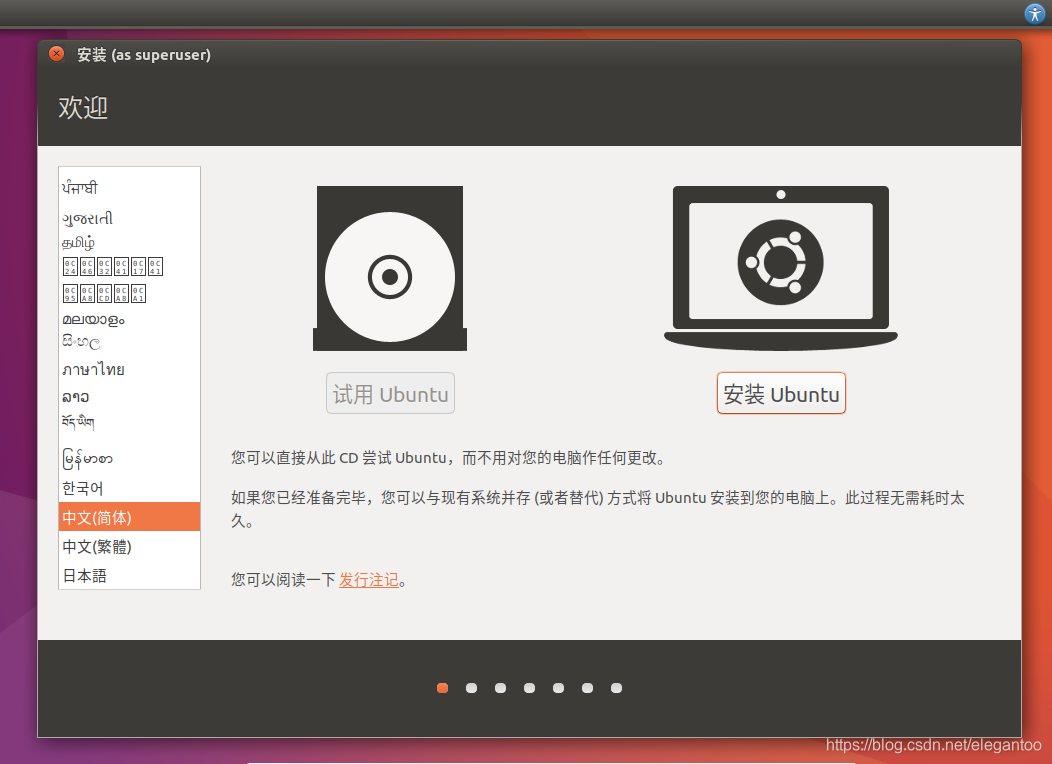1052x764 pixels.
Task: Select မြန်မာစာ in the language list
Action: point(129,459)
